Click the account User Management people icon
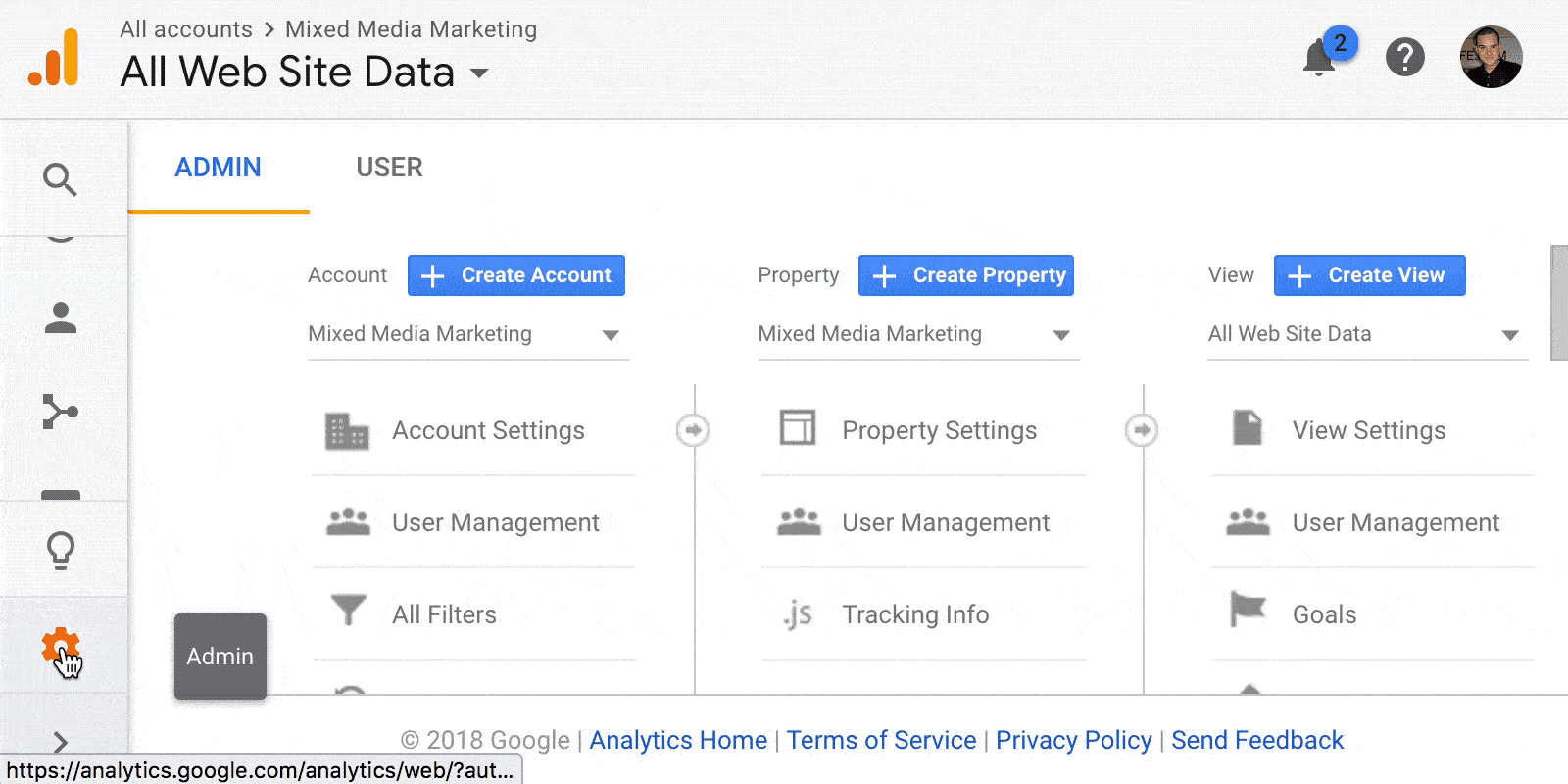The width and height of the screenshot is (1568, 784). 348,522
